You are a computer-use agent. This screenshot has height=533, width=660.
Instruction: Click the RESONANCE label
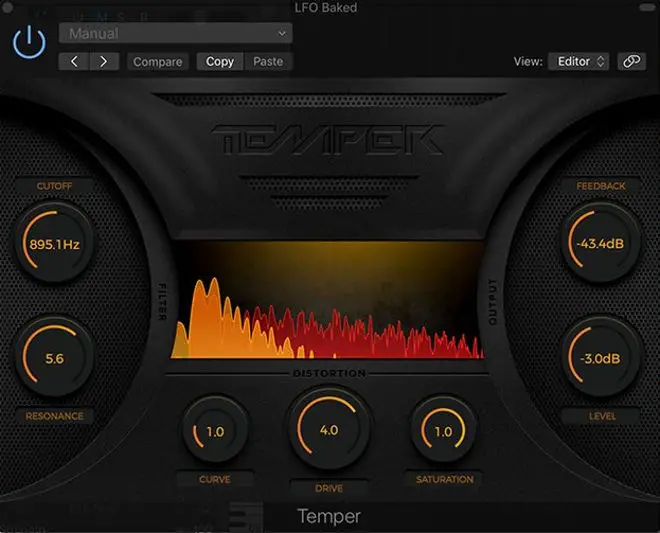coord(54,416)
